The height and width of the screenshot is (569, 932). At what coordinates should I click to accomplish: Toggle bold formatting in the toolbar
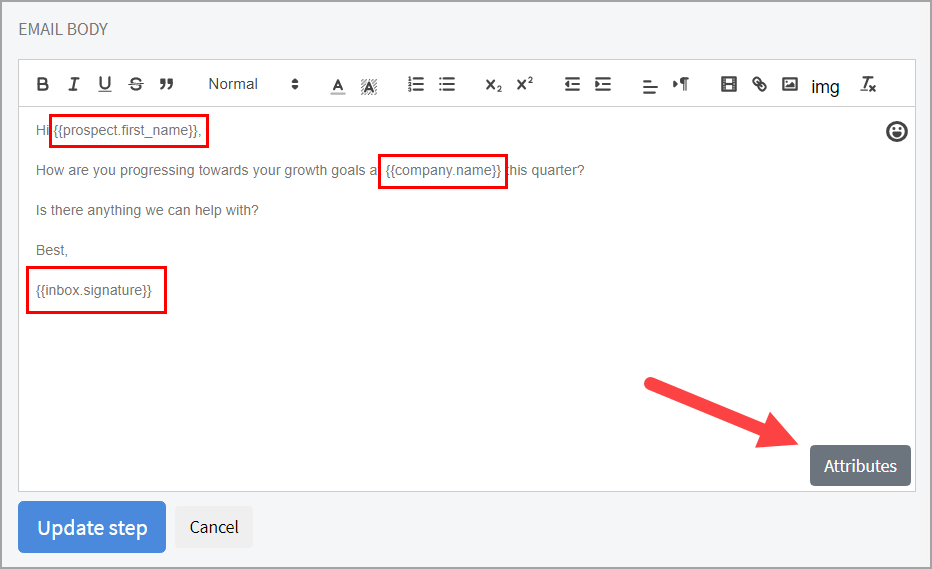tap(43, 84)
